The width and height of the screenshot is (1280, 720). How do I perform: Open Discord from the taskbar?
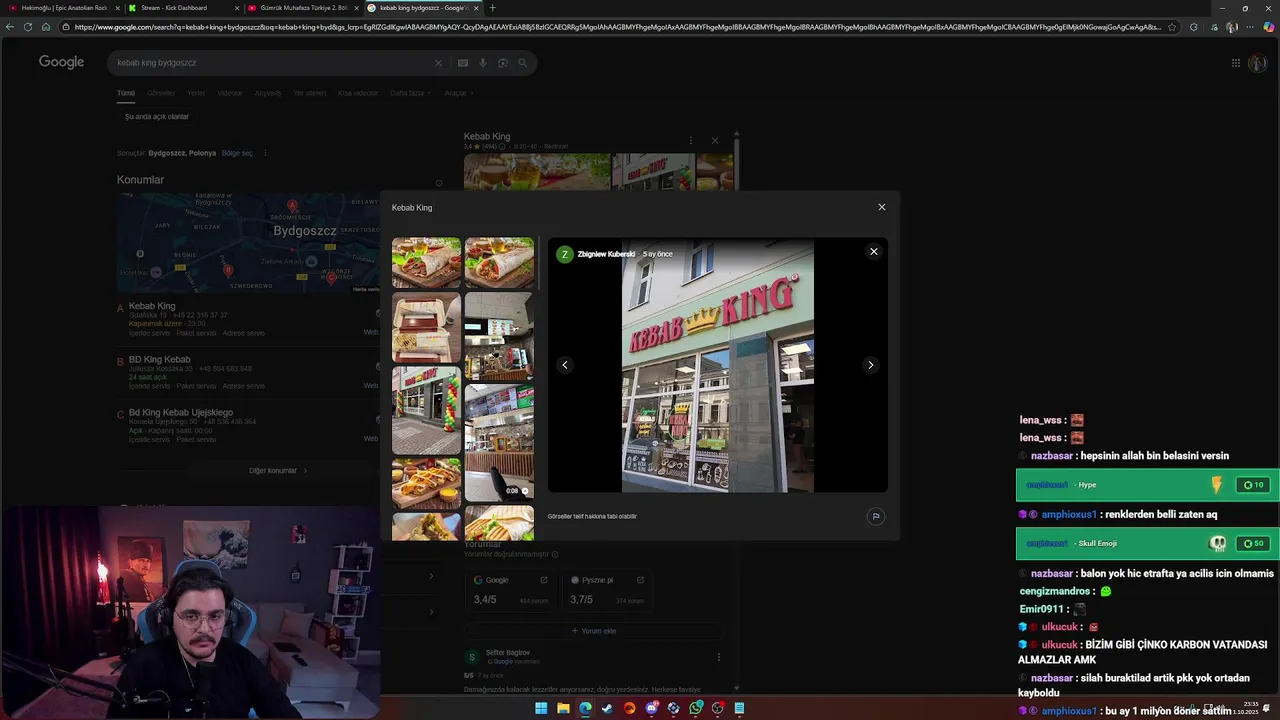651,708
